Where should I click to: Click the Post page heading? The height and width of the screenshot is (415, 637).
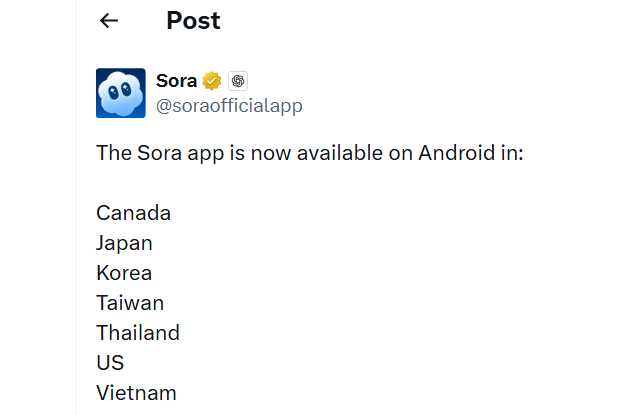193,21
